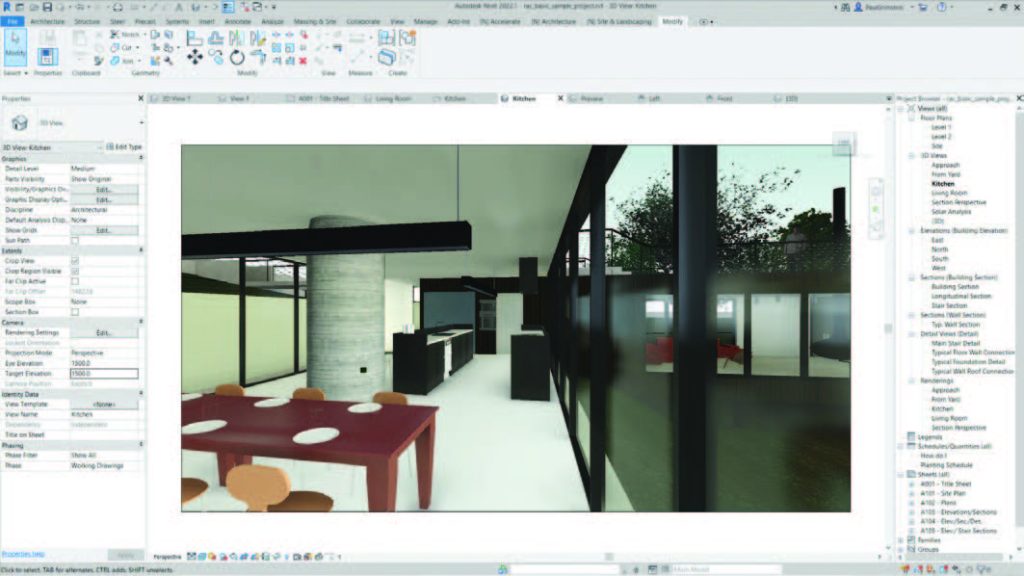This screenshot has height=576, width=1024.
Task: Click the Cut geometry tool
Action: click(124, 47)
